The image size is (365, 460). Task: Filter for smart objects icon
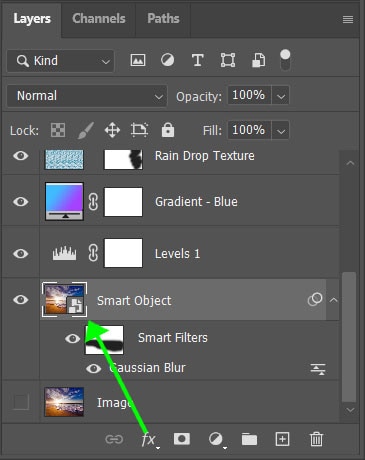[x=258, y=60]
